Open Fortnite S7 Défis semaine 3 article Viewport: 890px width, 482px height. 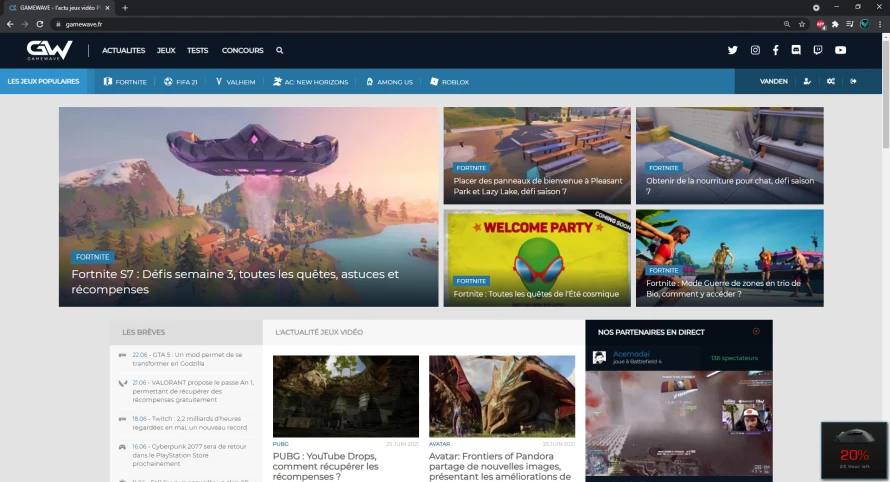tap(235, 282)
